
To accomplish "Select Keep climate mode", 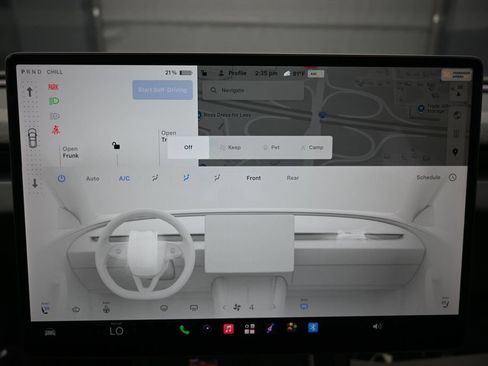I will [x=230, y=147].
